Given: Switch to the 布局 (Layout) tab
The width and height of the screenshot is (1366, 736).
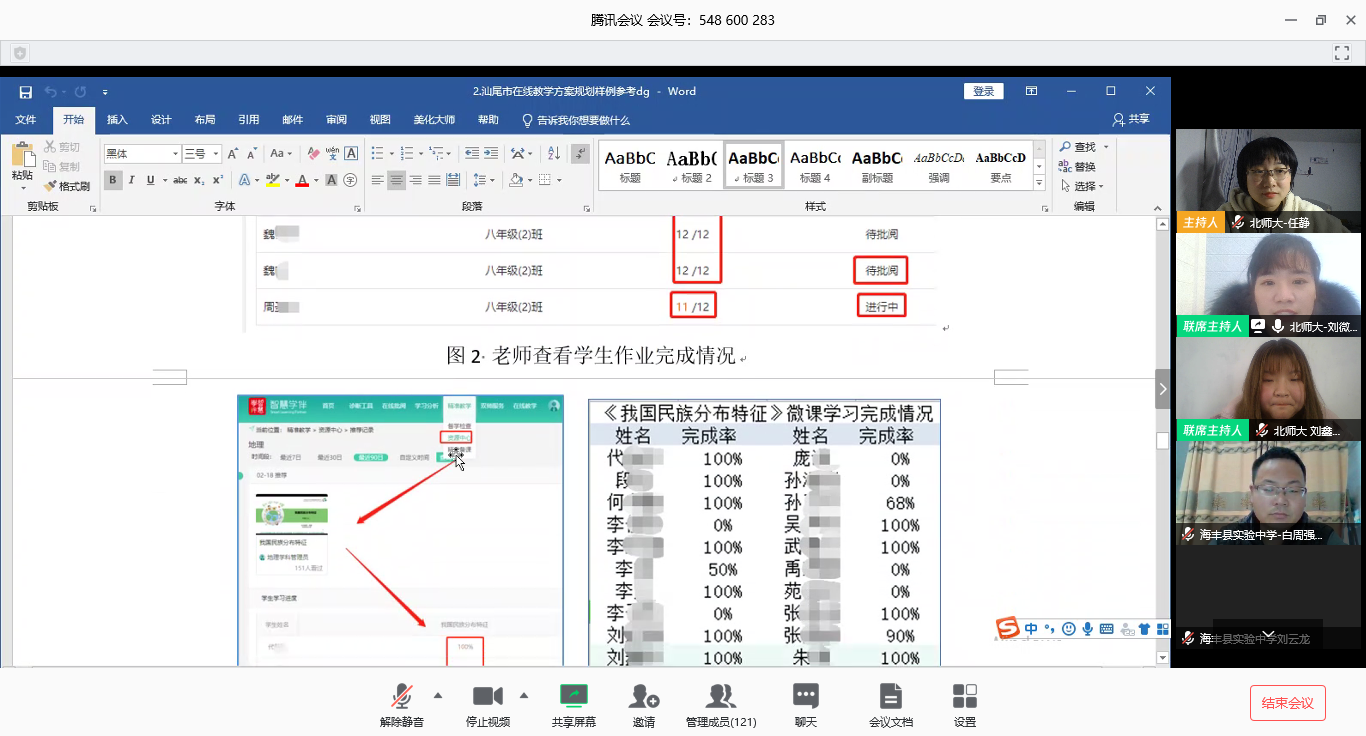Looking at the screenshot, I should 205,120.
